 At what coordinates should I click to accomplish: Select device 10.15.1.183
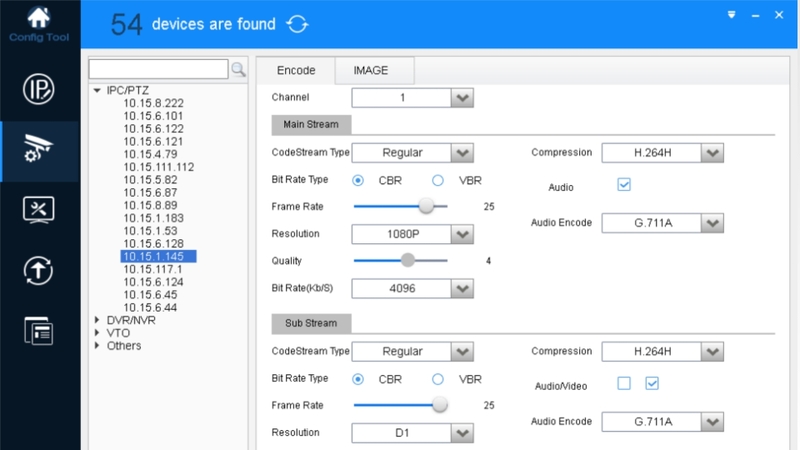point(153,218)
